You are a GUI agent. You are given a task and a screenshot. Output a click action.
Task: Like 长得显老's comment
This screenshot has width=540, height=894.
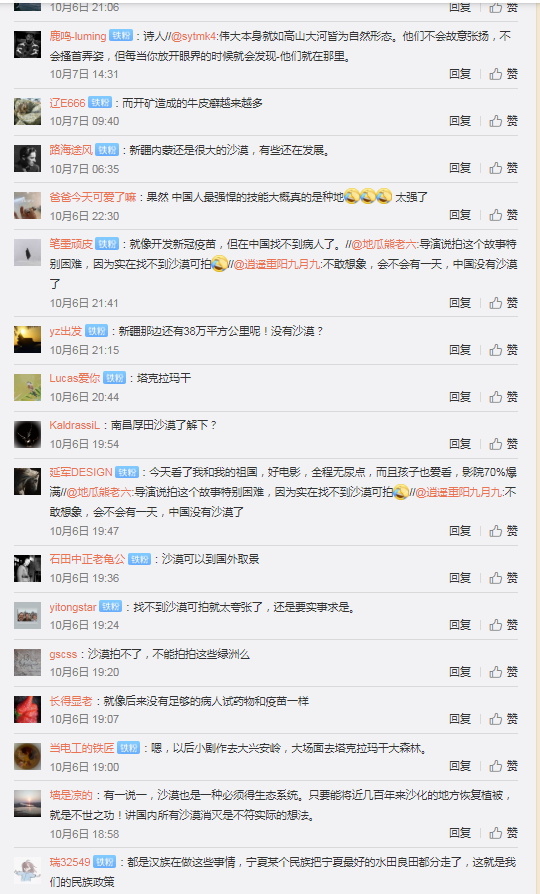[x=504, y=719]
